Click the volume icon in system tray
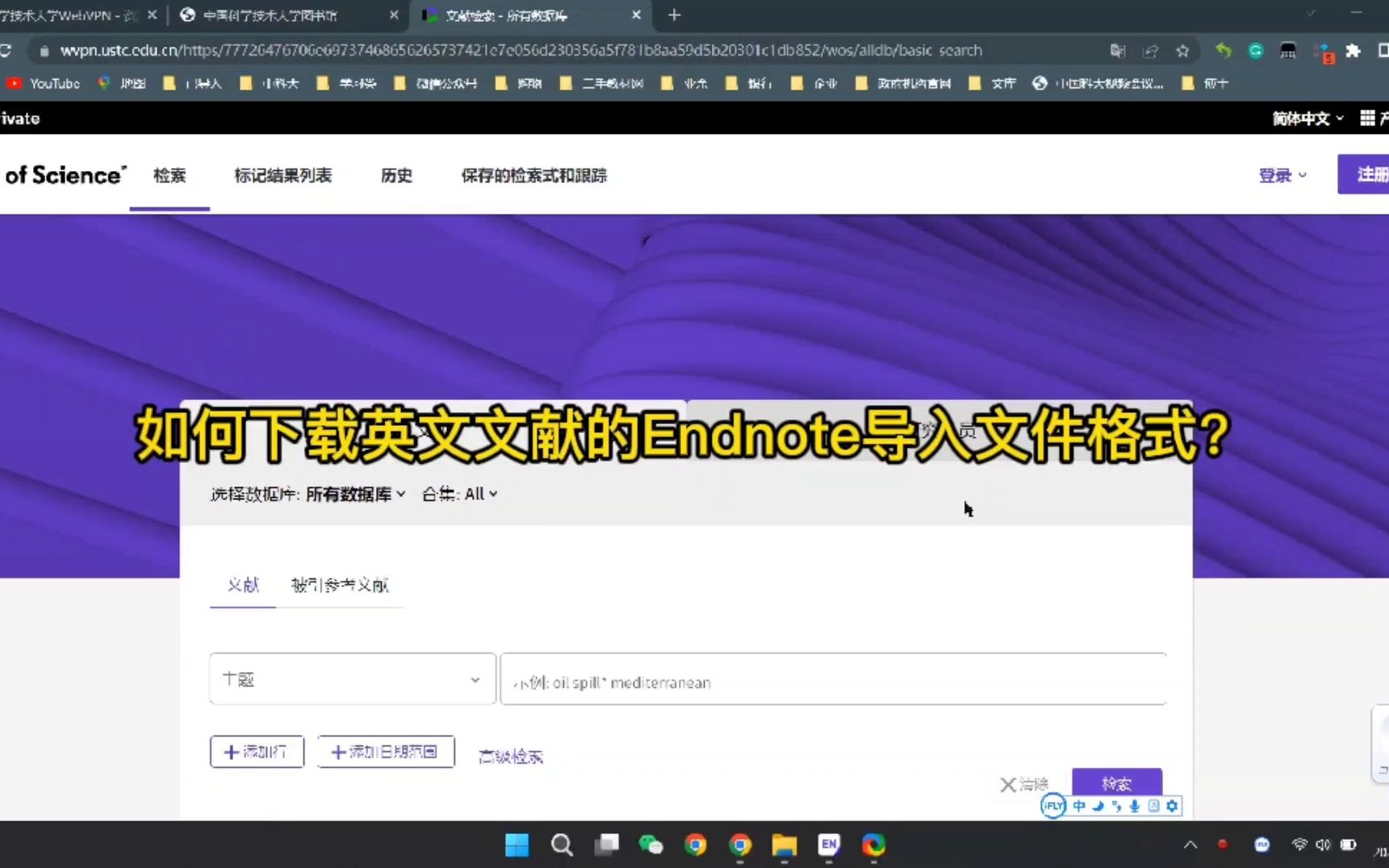Image resolution: width=1389 pixels, height=868 pixels. click(x=1322, y=845)
